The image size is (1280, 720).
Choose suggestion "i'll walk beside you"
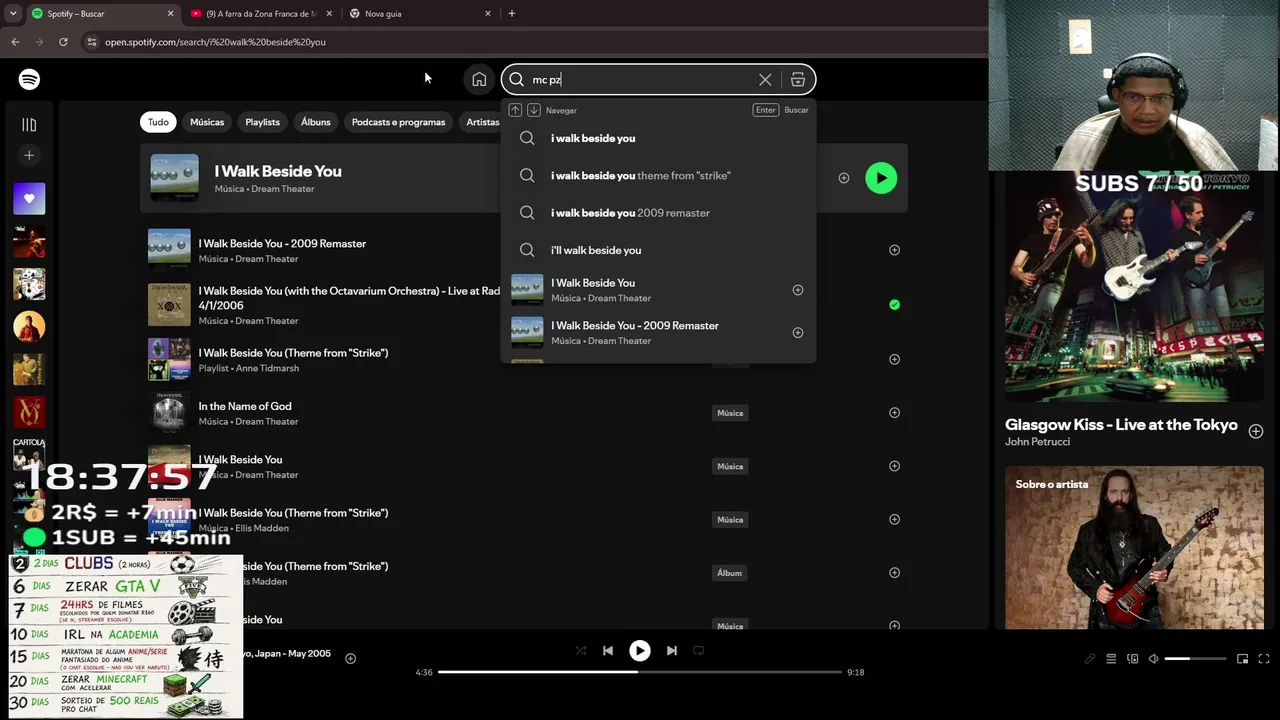658,250
